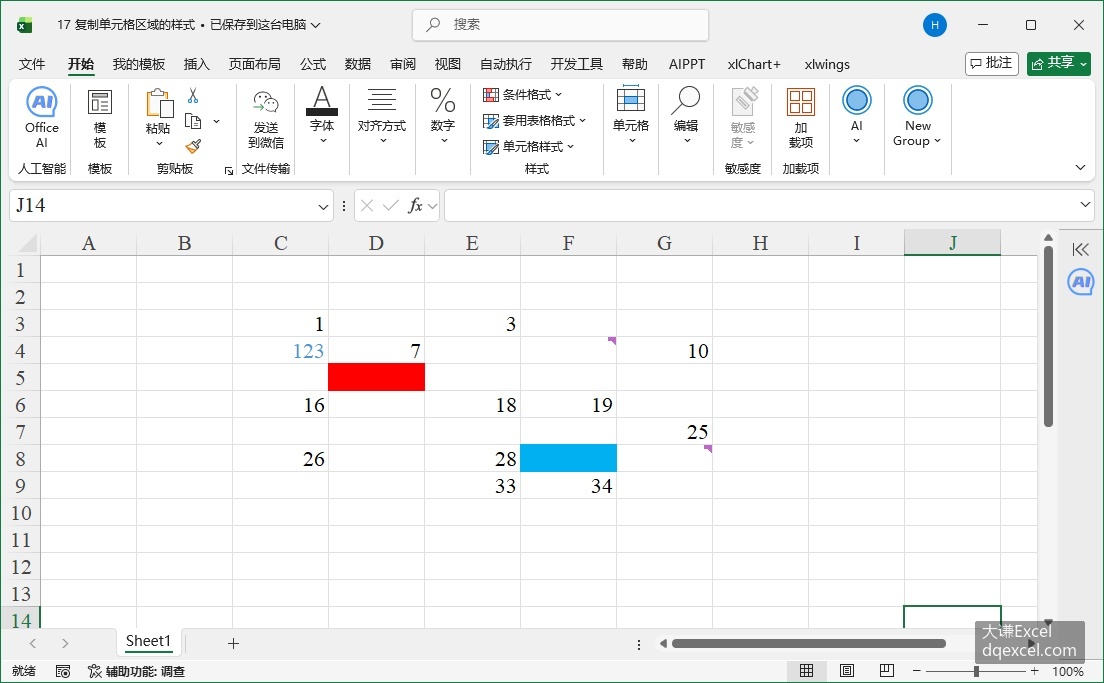Click 发送到微信 WeChat send icon
Screen dimensions: 1104x683
point(265,103)
